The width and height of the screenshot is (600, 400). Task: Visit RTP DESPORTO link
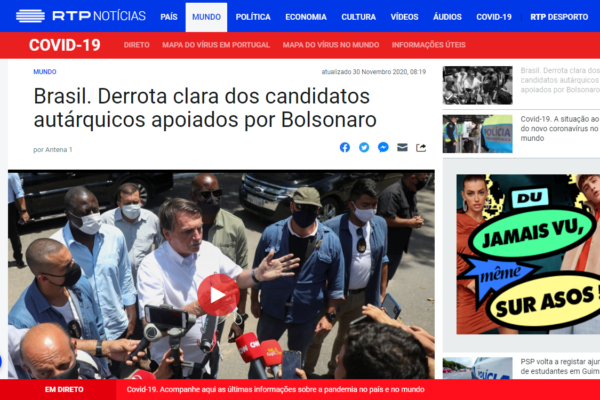(559, 17)
